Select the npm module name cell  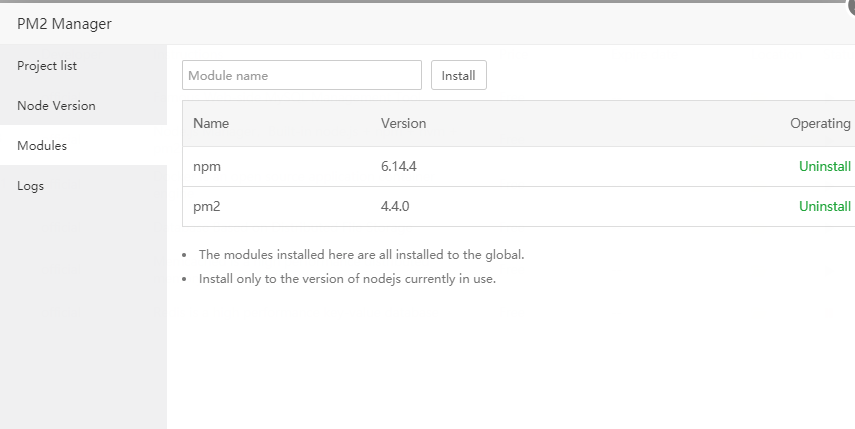207,167
